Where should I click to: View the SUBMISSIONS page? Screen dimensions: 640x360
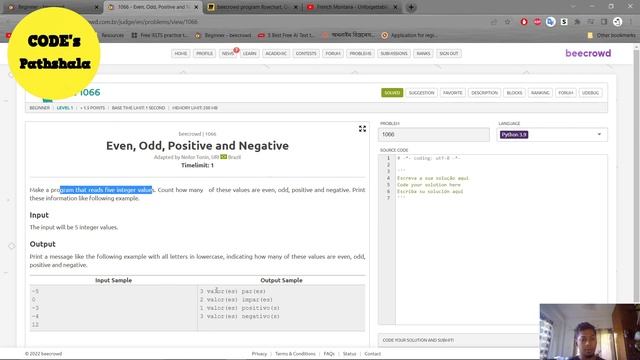click(x=394, y=53)
